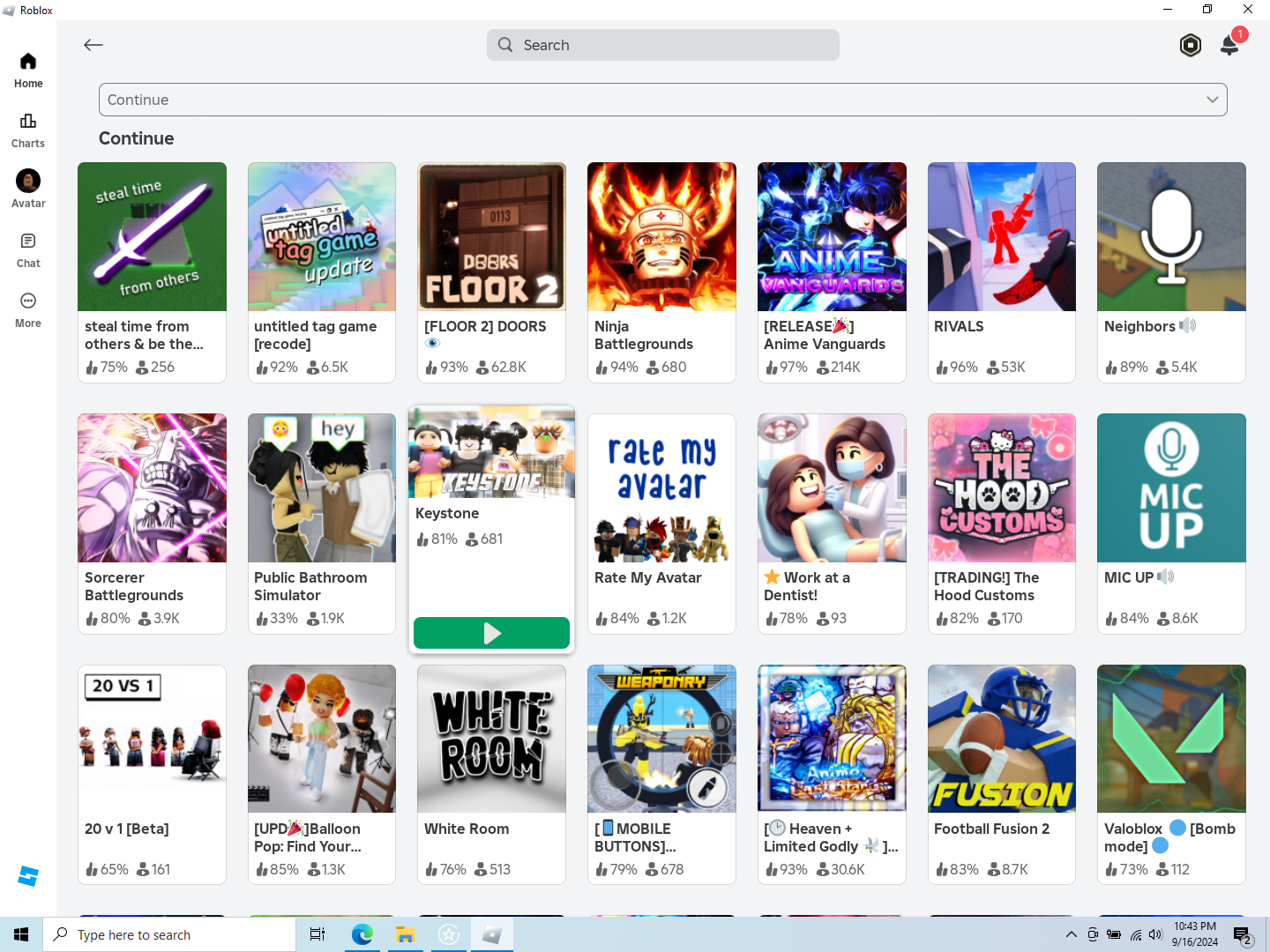Open the Valoblox game thumbnail

pos(1171,739)
